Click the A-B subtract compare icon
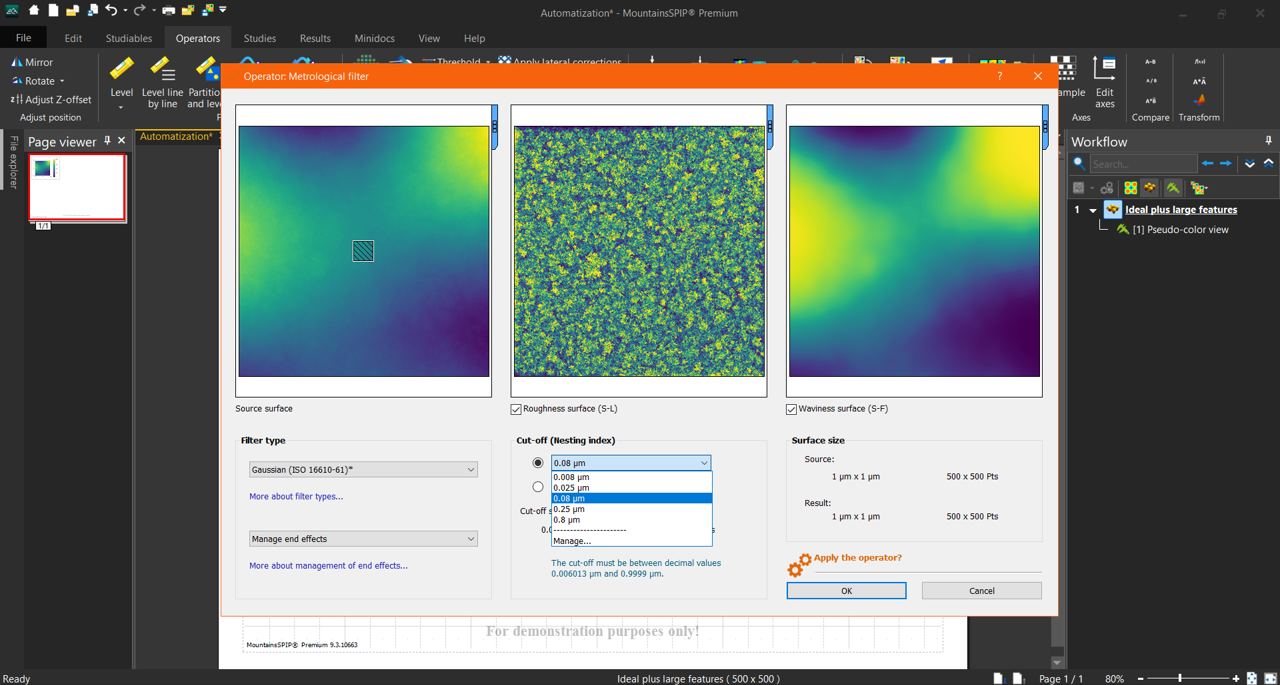The image size is (1280, 685). (1150, 62)
